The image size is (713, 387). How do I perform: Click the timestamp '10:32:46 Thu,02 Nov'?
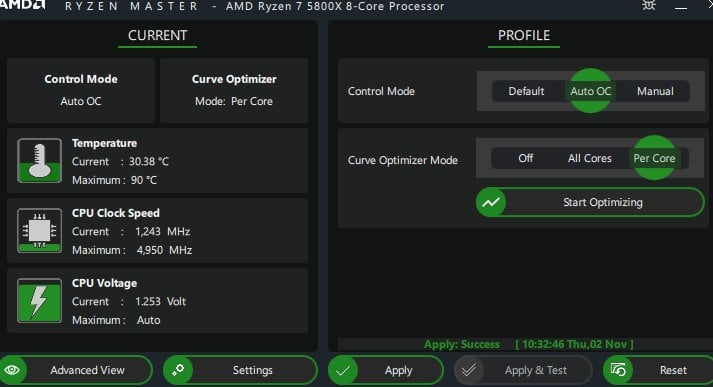pos(574,344)
